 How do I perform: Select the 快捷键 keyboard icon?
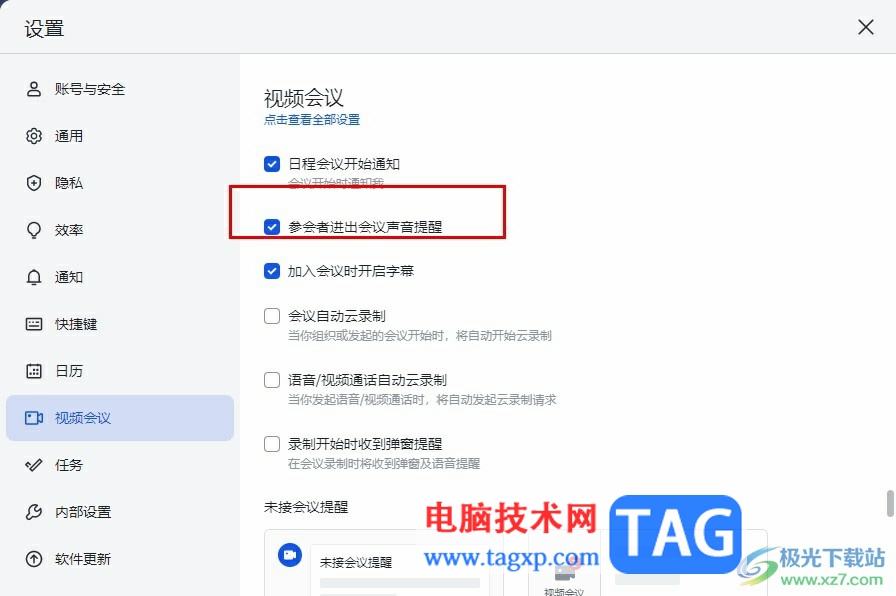34,324
